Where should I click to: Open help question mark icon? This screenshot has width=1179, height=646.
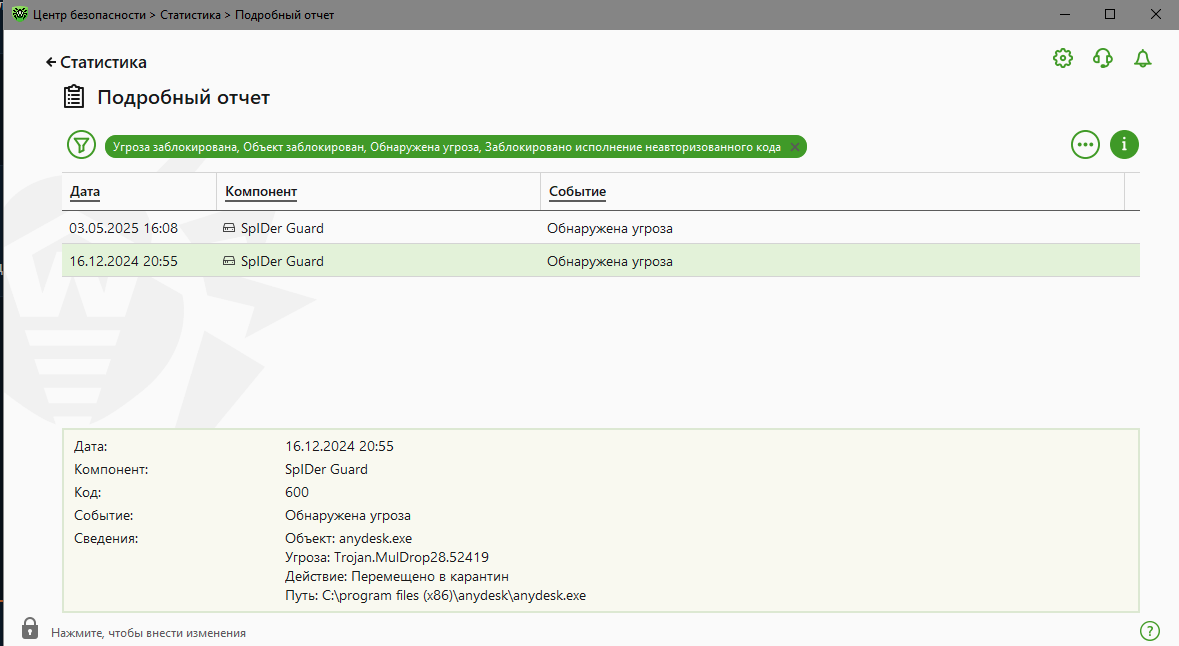[x=1150, y=631]
